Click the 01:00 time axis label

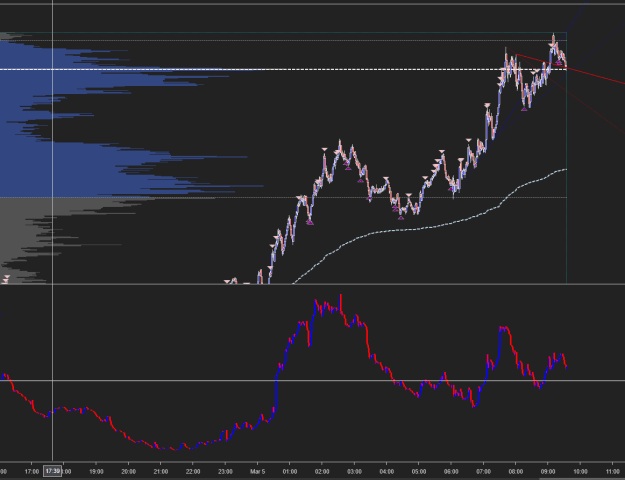tap(290, 472)
